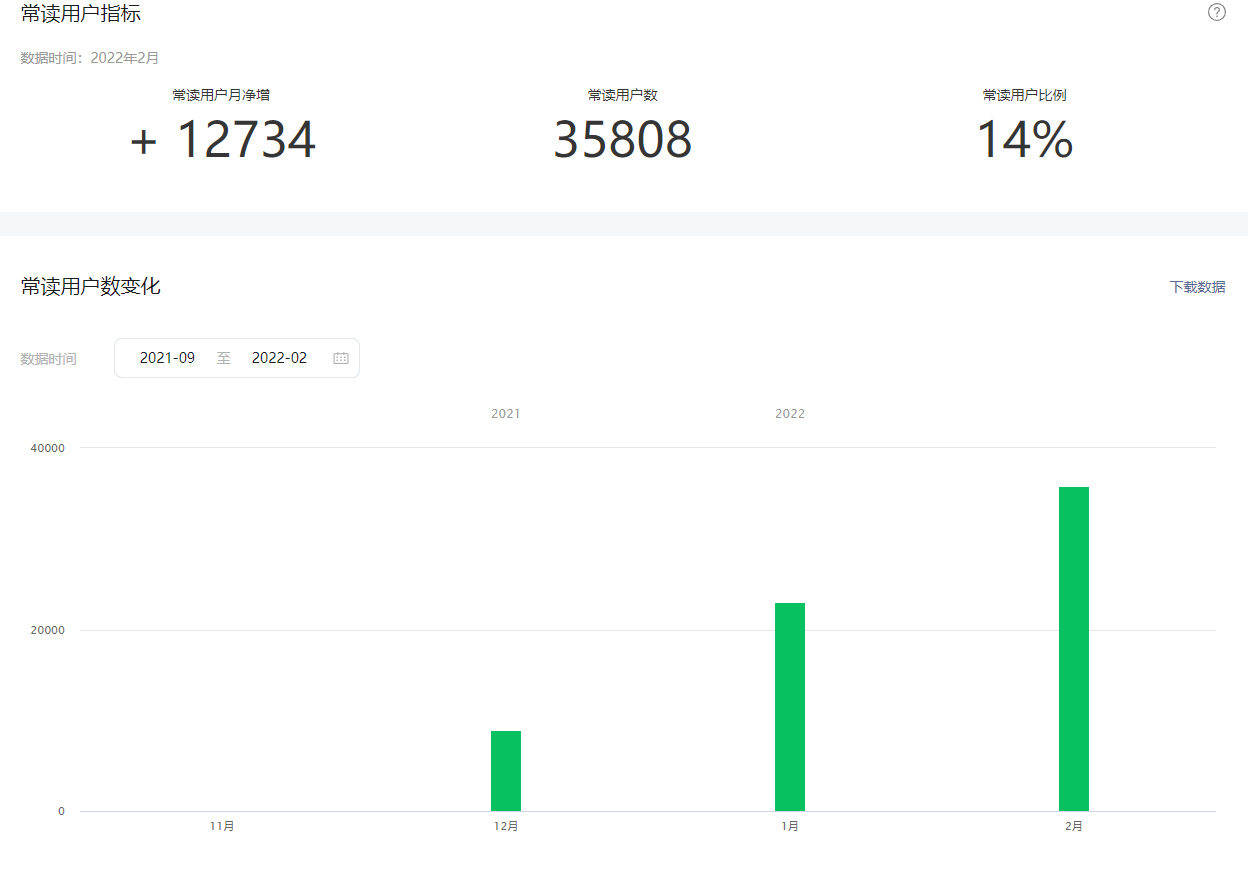Click the green bar for 1月
Viewport: 1248px width, 874px height.
[790, 707]
